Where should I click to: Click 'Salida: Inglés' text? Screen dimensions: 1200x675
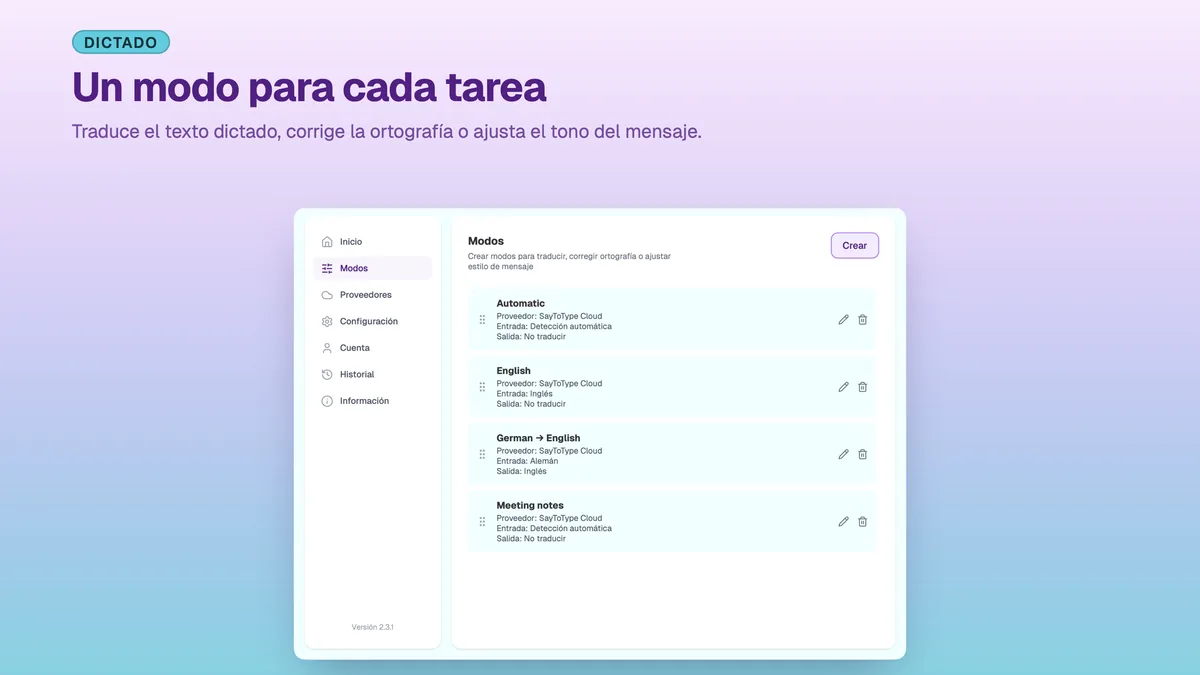522,471
